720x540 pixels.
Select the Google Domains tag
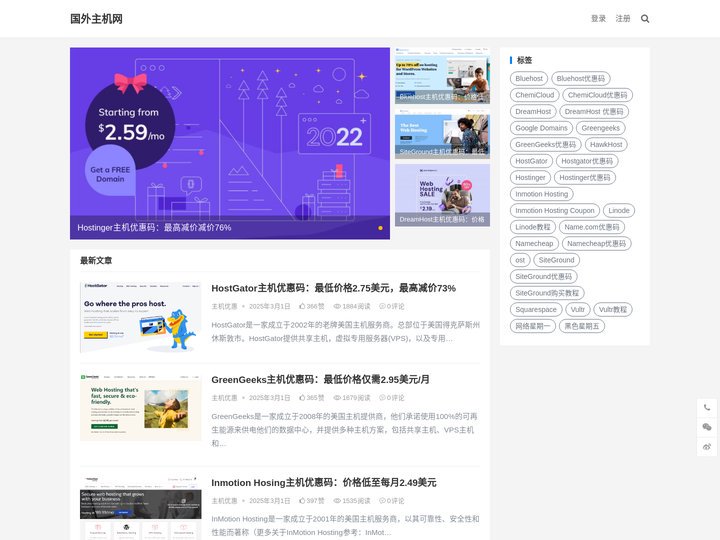[x=541, y=128]
